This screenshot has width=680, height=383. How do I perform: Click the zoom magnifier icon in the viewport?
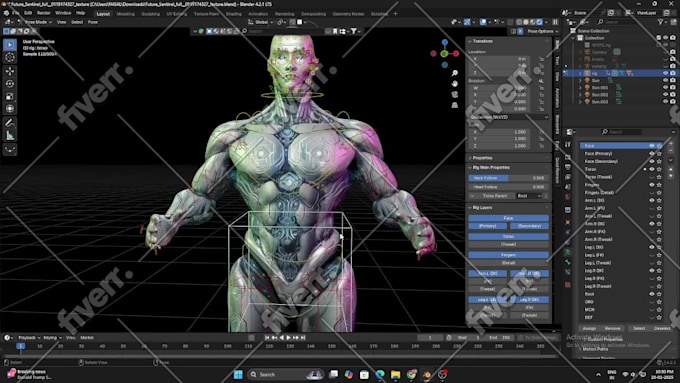(454, 73)
